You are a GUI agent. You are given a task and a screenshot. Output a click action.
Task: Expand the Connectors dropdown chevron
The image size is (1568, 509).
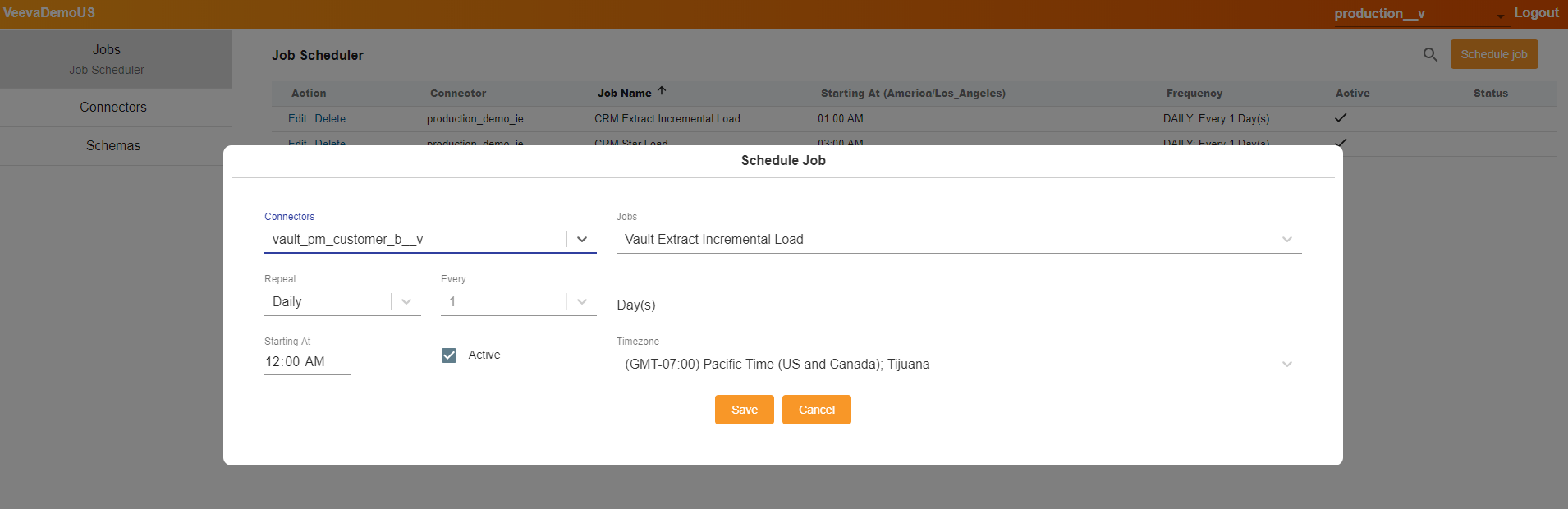pyautogui.click(x=582, y=240)
